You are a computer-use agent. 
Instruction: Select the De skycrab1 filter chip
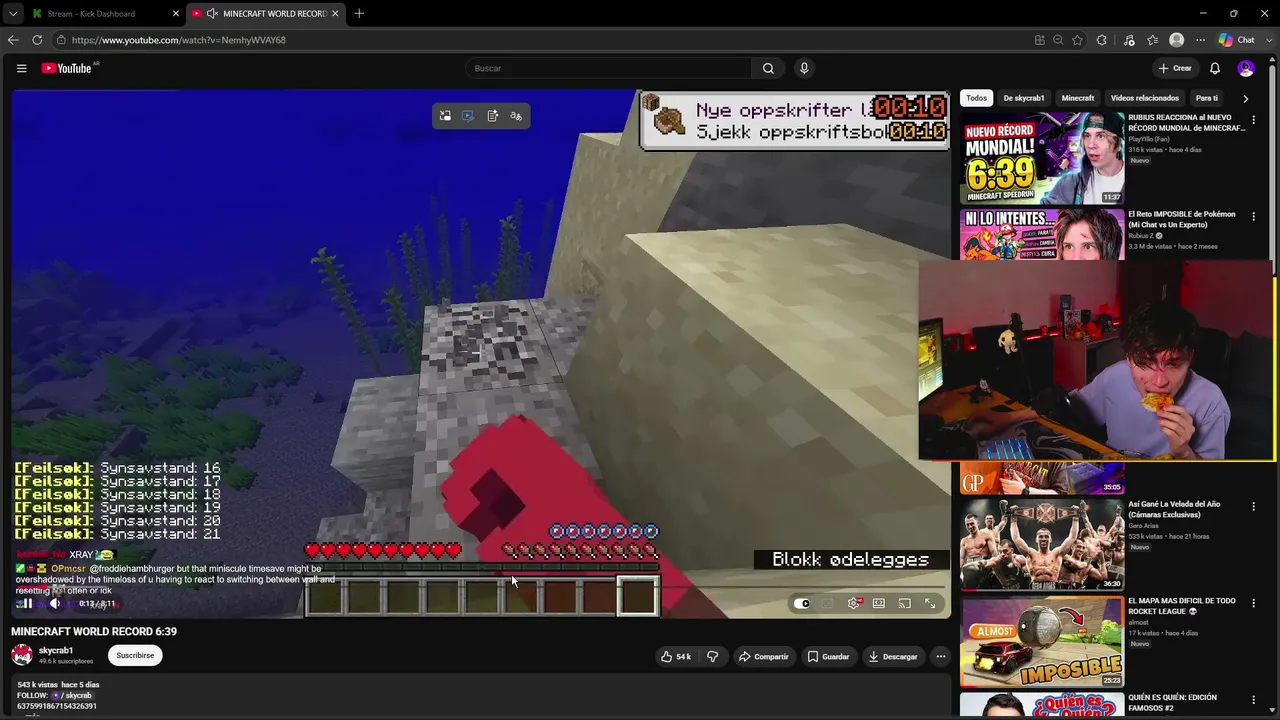pyautogui.click(x=1024, y=98)
